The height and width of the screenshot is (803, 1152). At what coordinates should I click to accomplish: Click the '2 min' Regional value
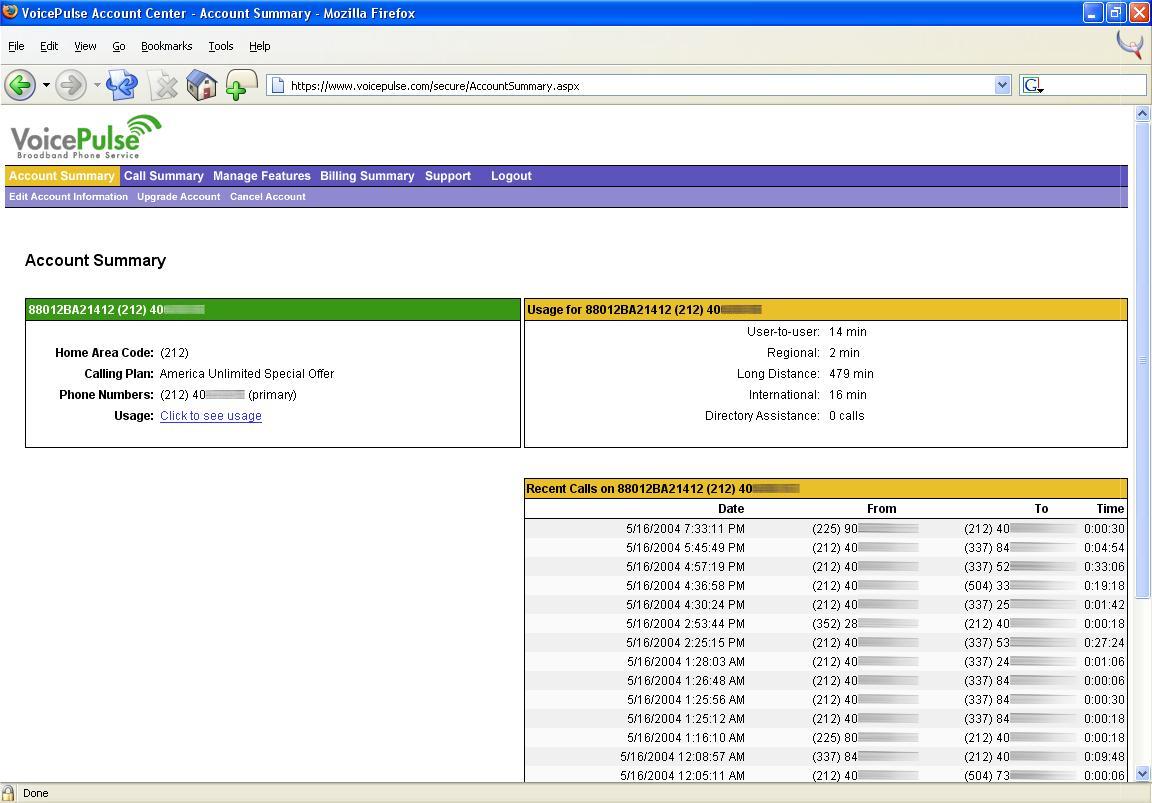[845, 353]
